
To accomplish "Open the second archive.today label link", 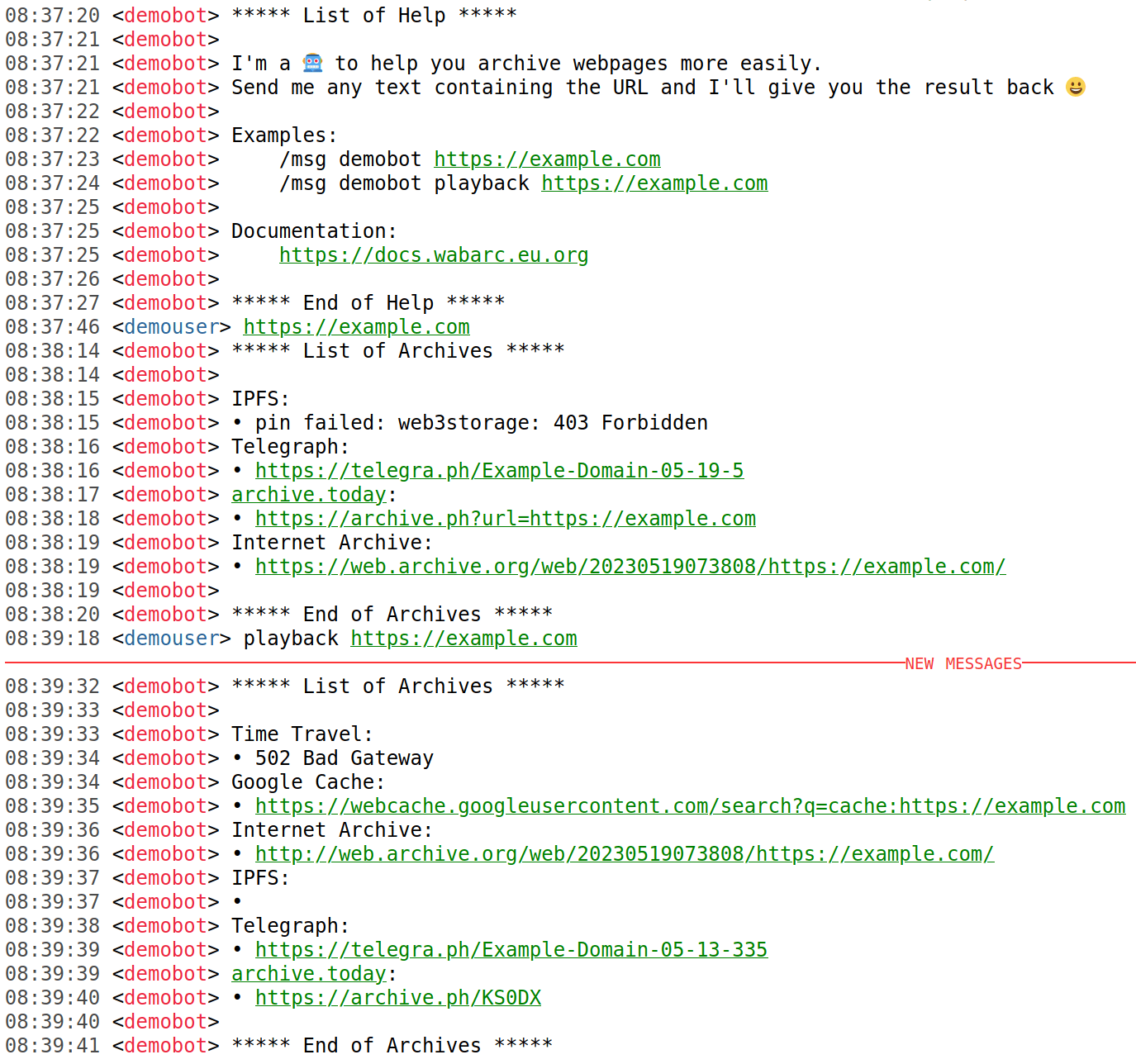I will click(307, 973).
